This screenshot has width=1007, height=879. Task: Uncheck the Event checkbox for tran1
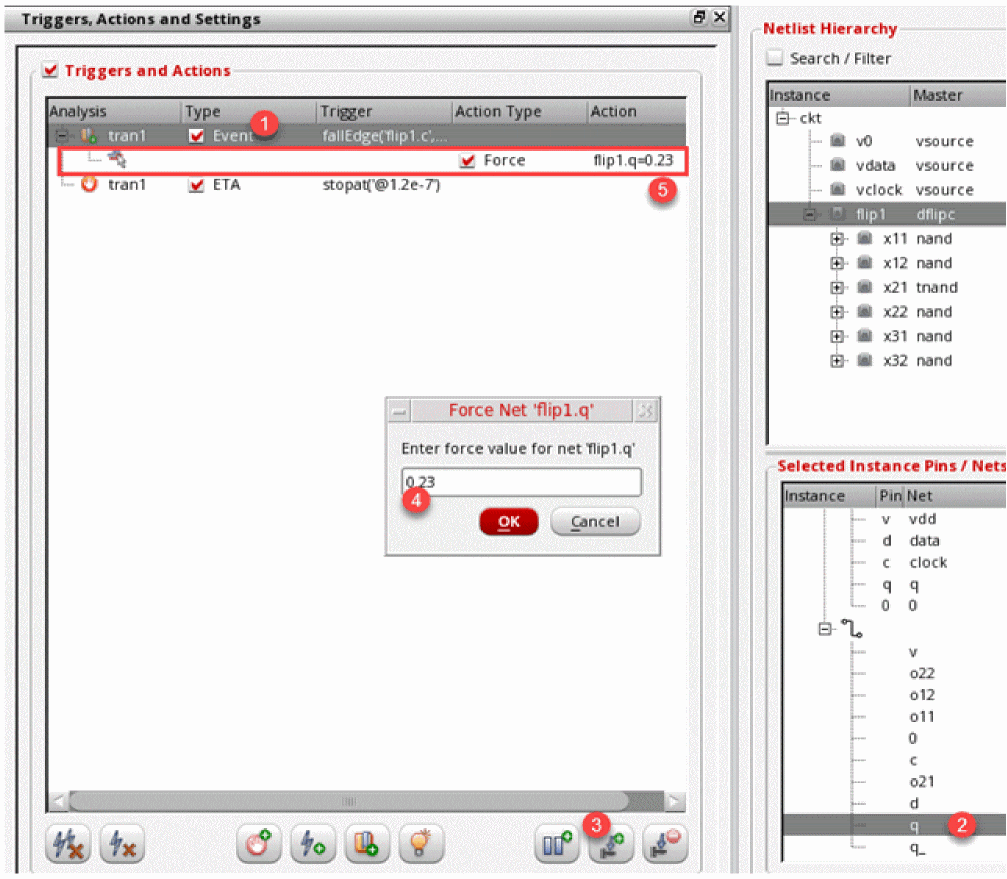click(196, 135)
